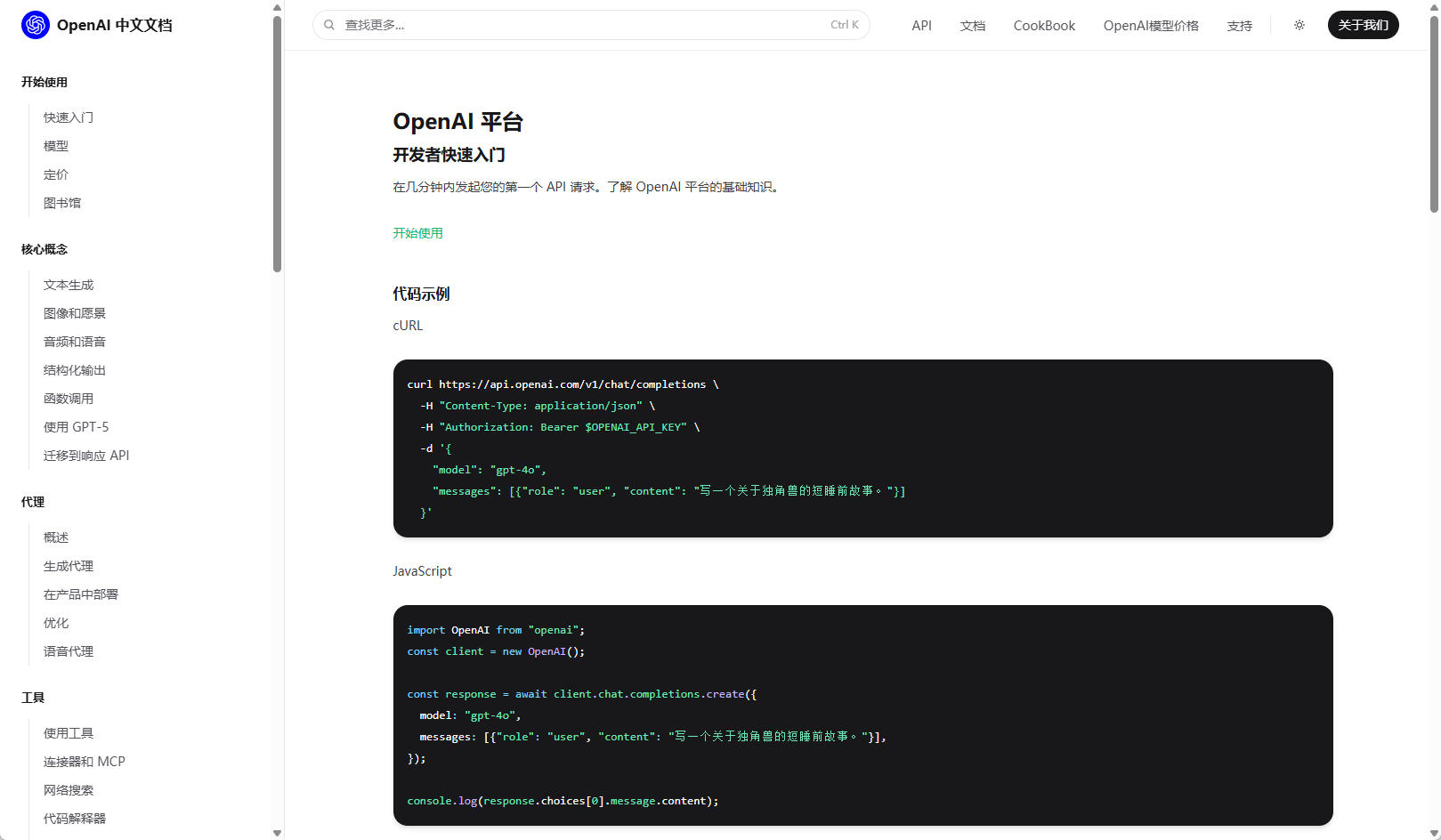Image resolution: width=1441 pixels, height=840 pixels.
Task: Open 连接器和 MCP under 工具
Action: tap(83, 762)
